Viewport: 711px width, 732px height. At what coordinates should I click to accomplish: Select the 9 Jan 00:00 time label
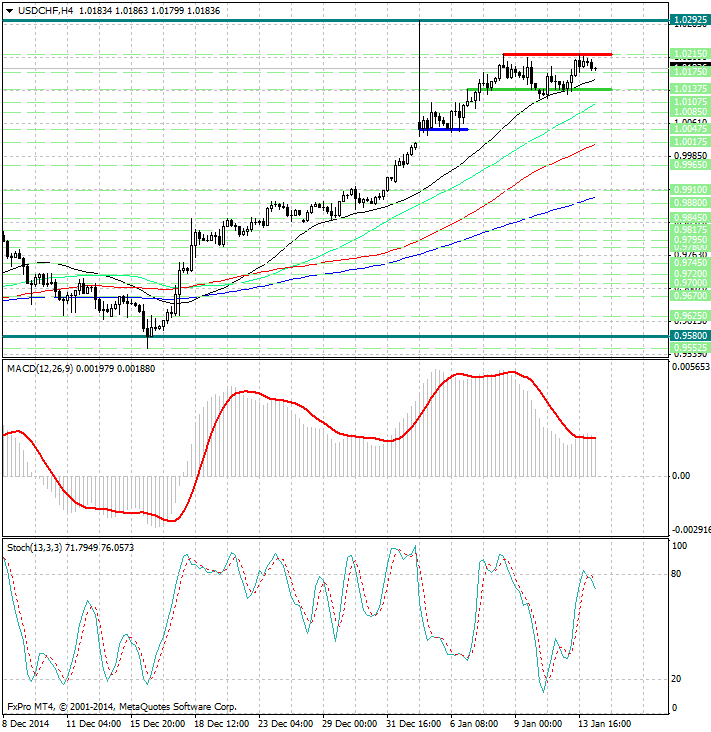coord(536,722)
